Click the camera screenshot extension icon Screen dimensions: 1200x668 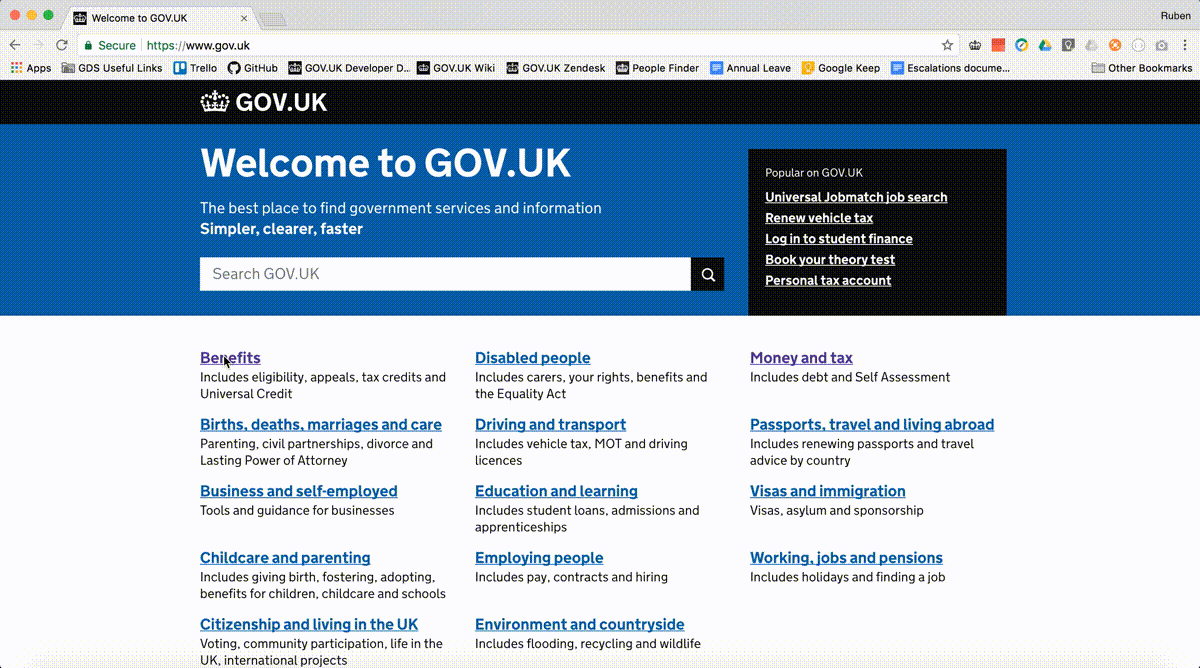coord(1161,45)
